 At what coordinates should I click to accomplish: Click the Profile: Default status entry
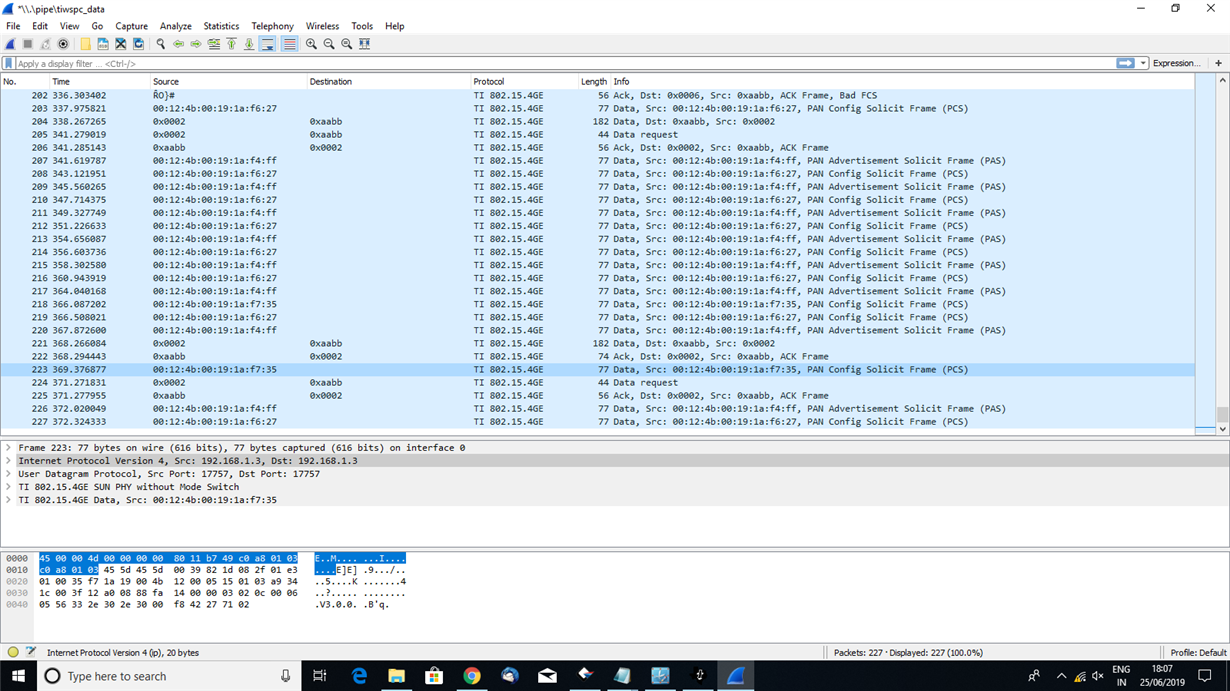1198,652
